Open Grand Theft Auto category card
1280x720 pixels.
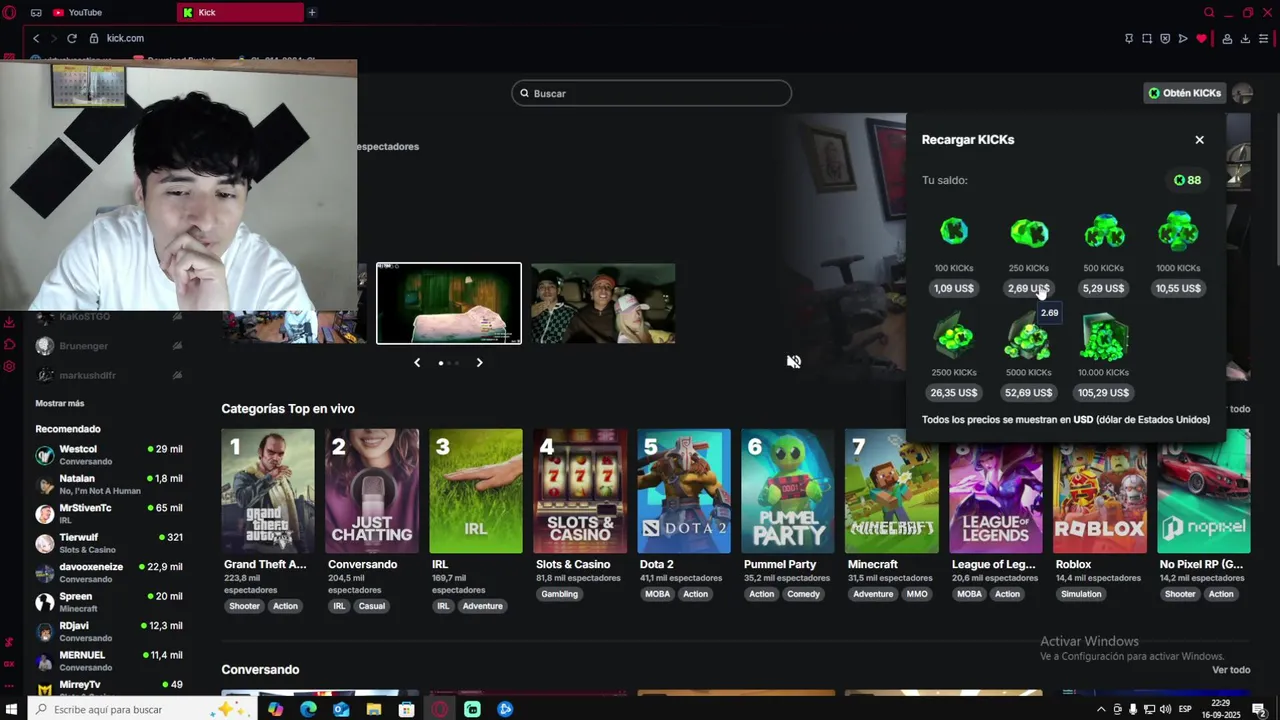268,491
